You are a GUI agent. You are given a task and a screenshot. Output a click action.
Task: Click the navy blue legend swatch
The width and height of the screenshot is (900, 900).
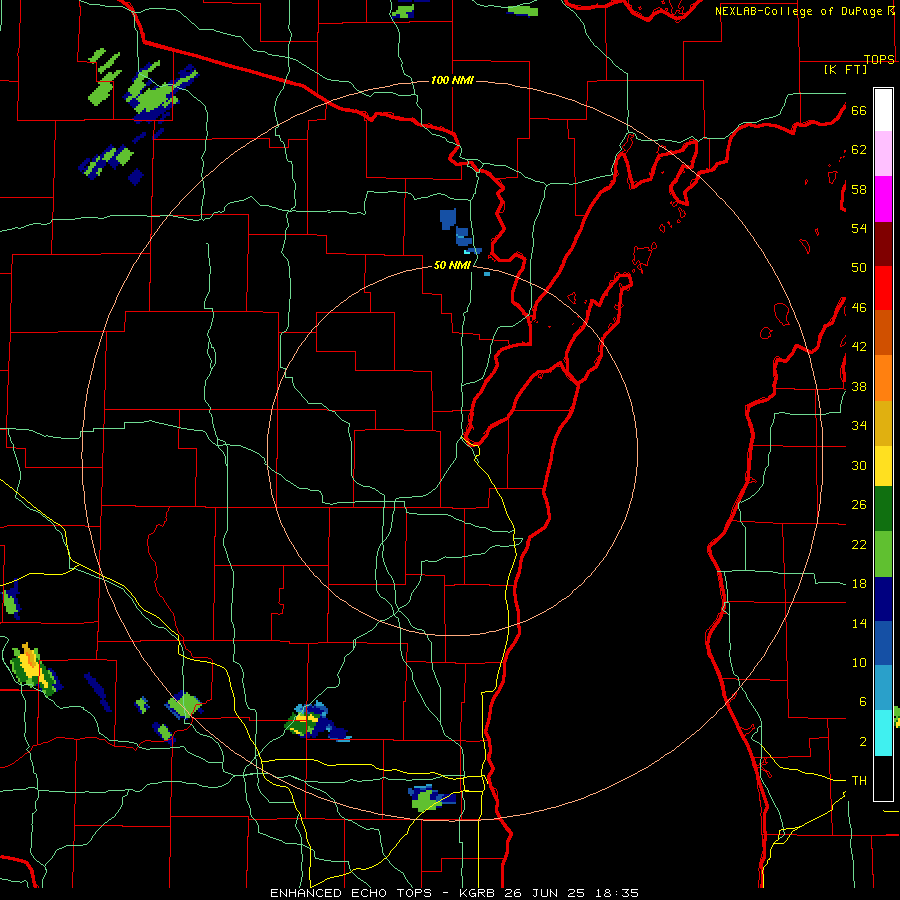(x=883, y=599)
